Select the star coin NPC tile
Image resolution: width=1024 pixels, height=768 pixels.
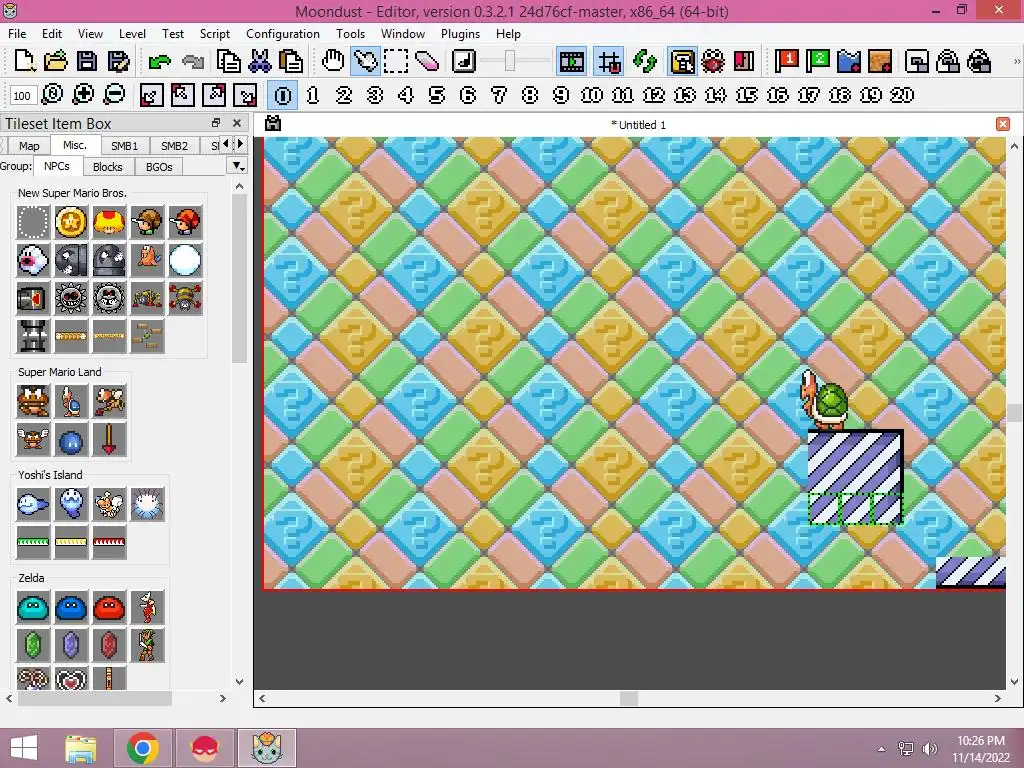pos(71,222)
